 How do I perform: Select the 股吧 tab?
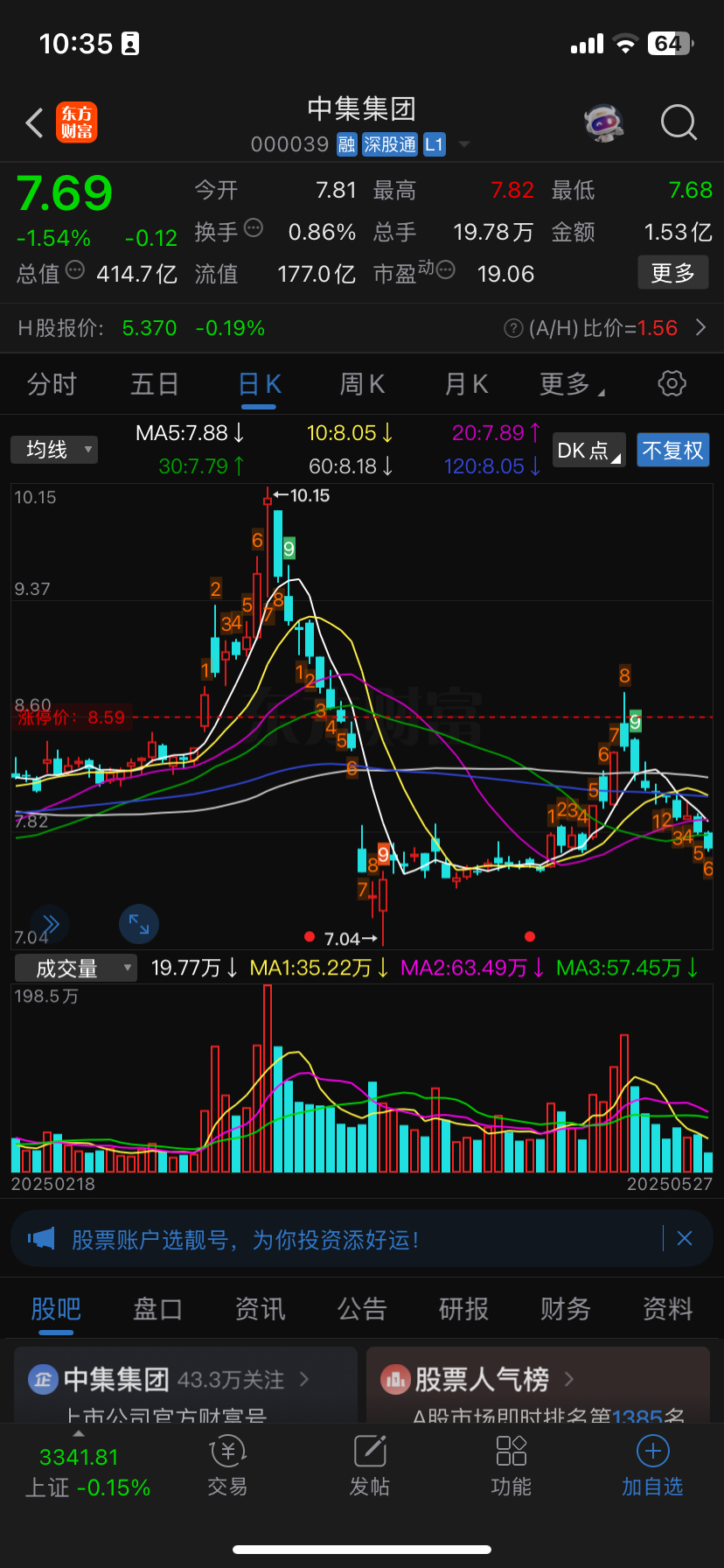coord(56,1308)
